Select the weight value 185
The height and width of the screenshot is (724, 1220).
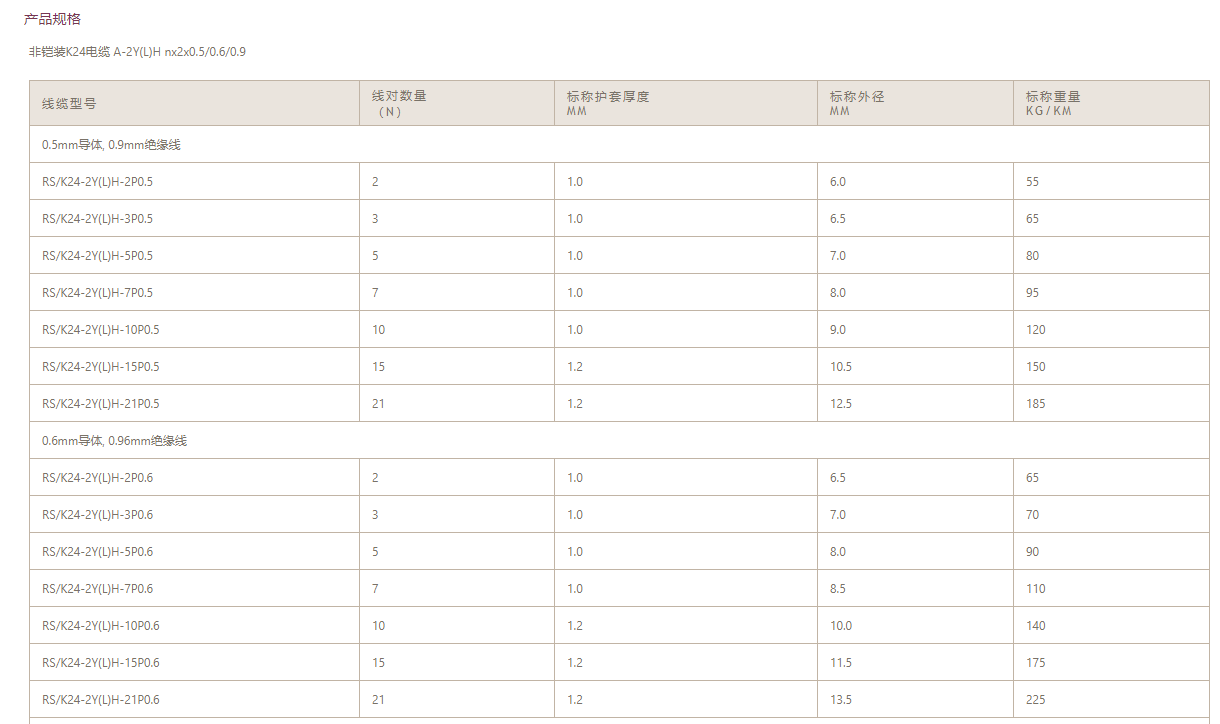click(x=1035, y=404)
